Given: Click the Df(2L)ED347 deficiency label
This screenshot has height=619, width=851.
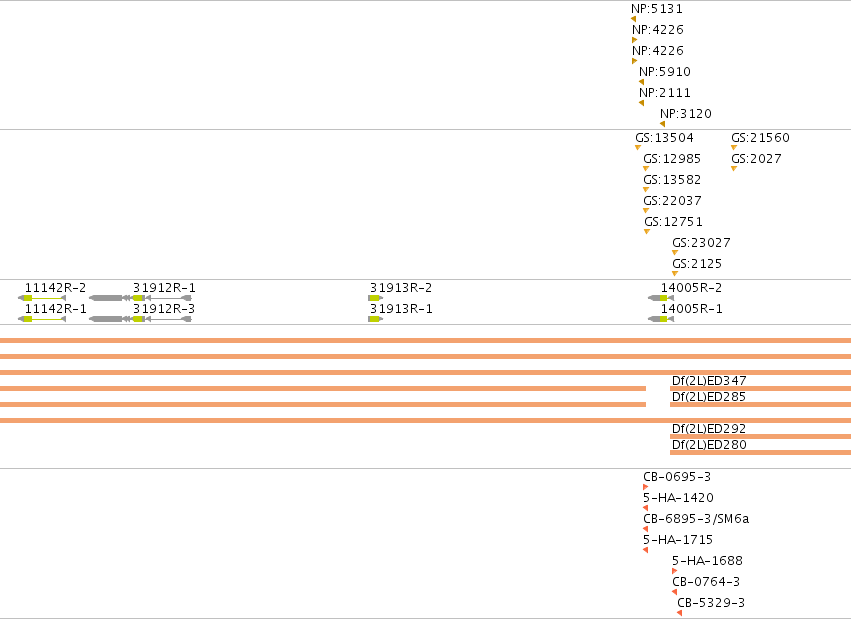Looking at the screenshot, I should tap(709, 381).
